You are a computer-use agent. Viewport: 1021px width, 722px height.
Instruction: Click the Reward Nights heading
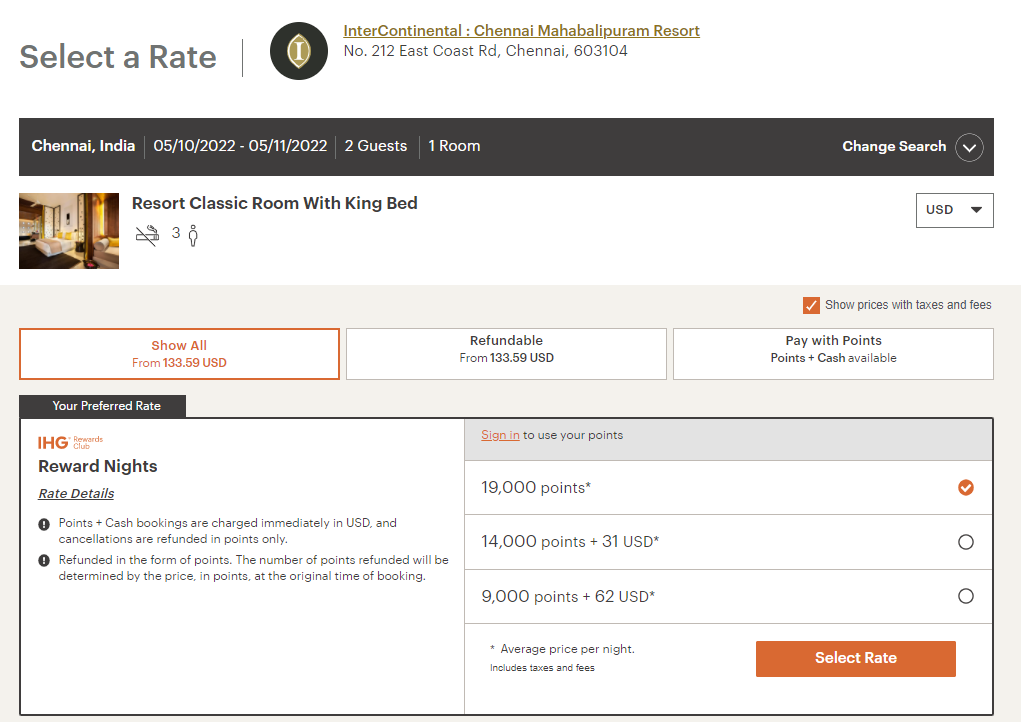tap(98, 466)
